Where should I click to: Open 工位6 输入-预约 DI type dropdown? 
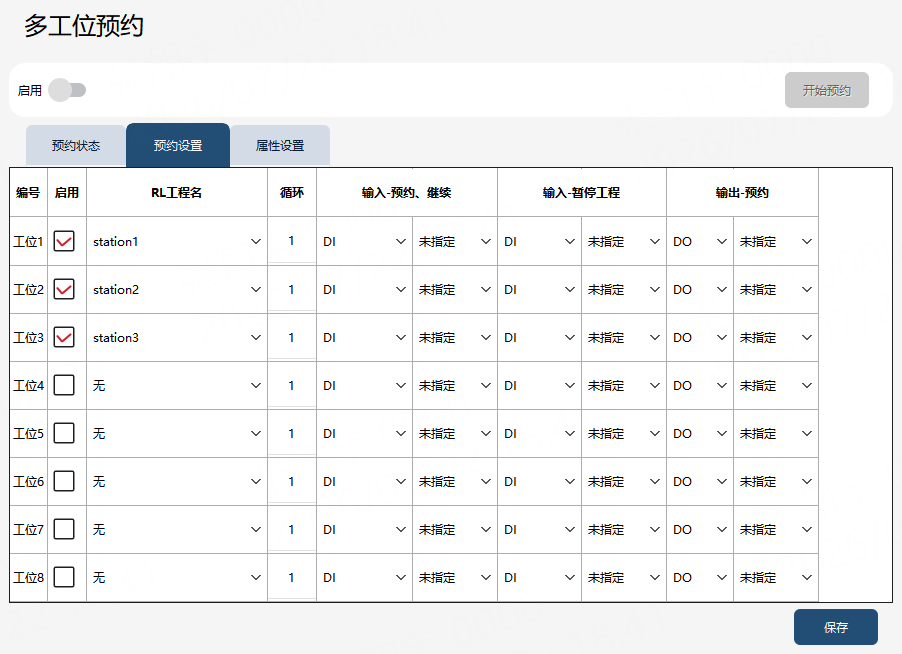(364, 481)
